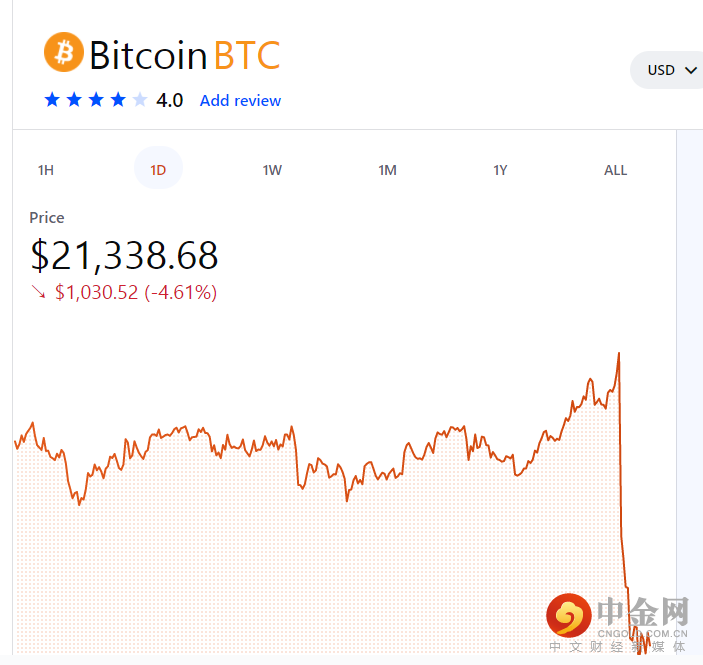
Task: Click the 4.0 rating score
Action: (169, 100)
